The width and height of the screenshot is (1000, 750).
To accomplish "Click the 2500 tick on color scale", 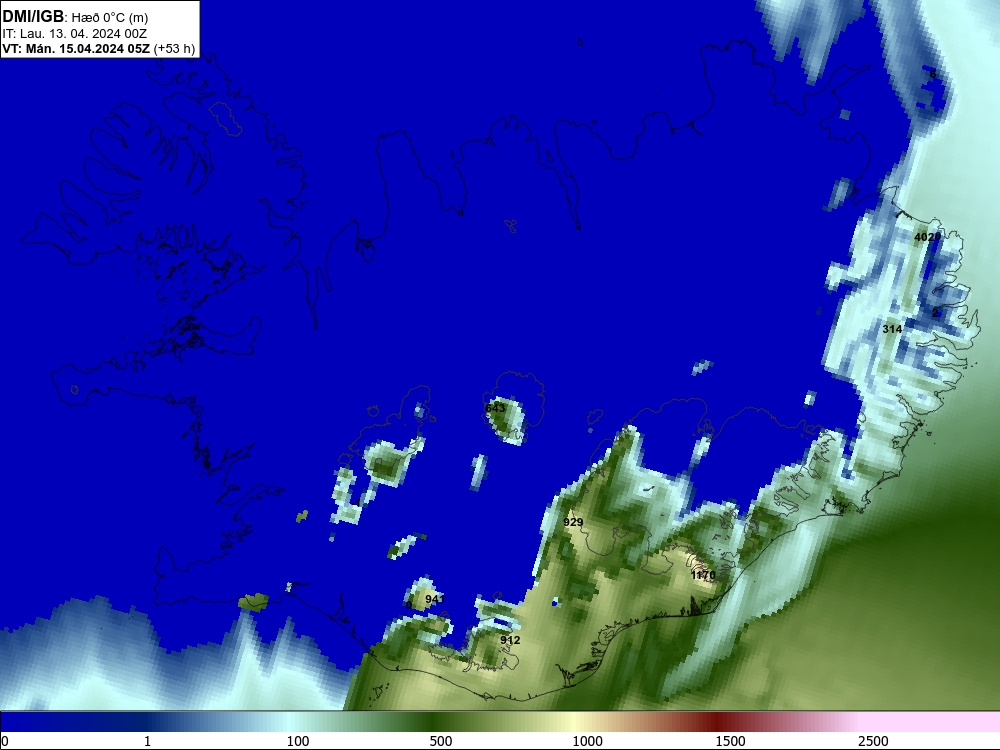I will 873,741.
